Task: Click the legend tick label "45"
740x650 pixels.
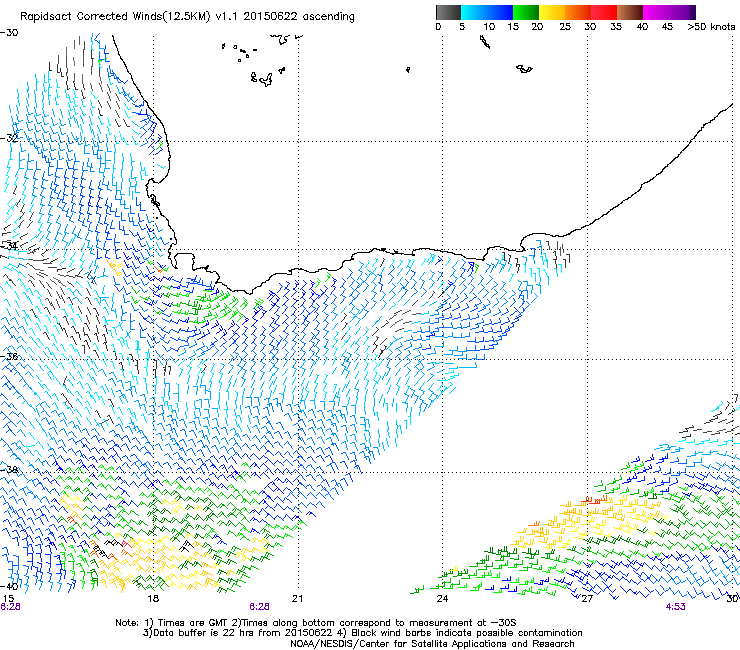Action: click(x=667, y=27)
